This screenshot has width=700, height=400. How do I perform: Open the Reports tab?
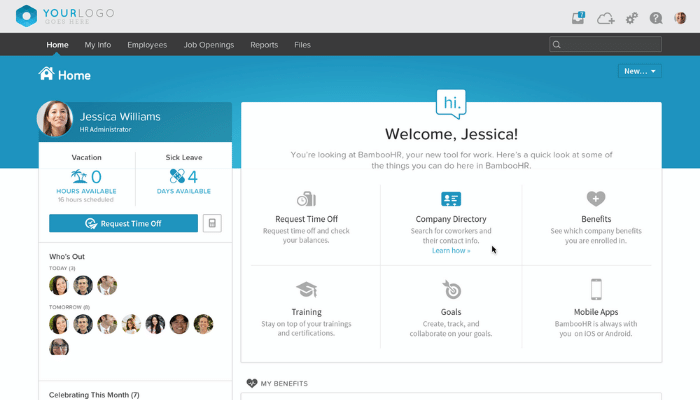coord(264,45)
